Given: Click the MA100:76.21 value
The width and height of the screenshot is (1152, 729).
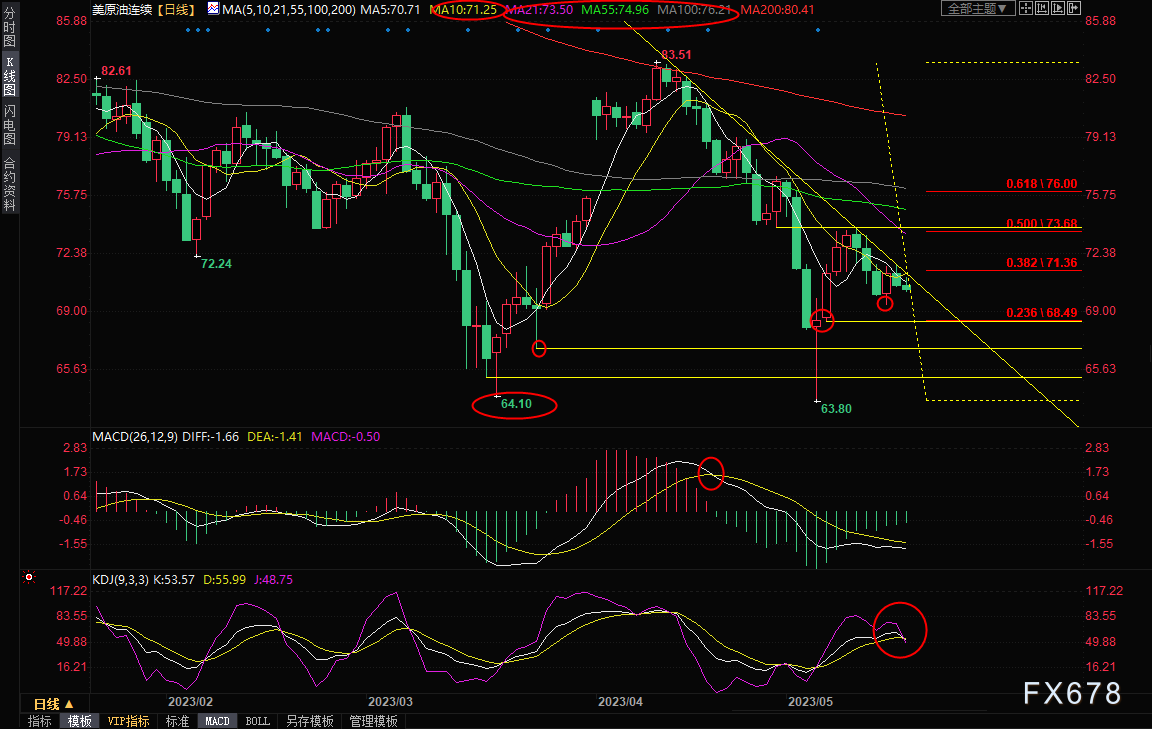Looking at the screenshot, I should pos(694,10).
